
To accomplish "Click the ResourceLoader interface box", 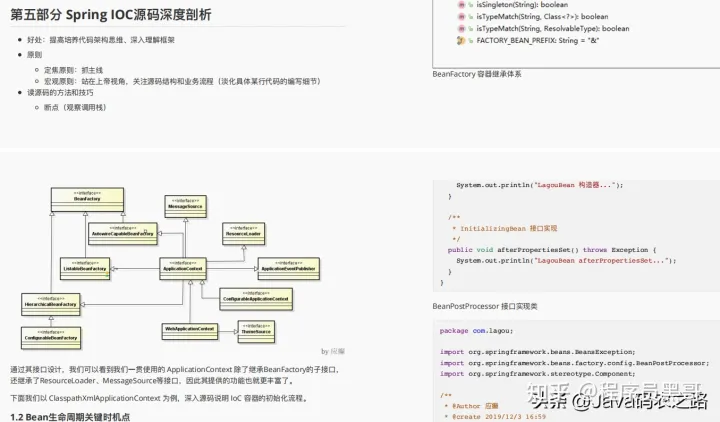I will (243, 233).
